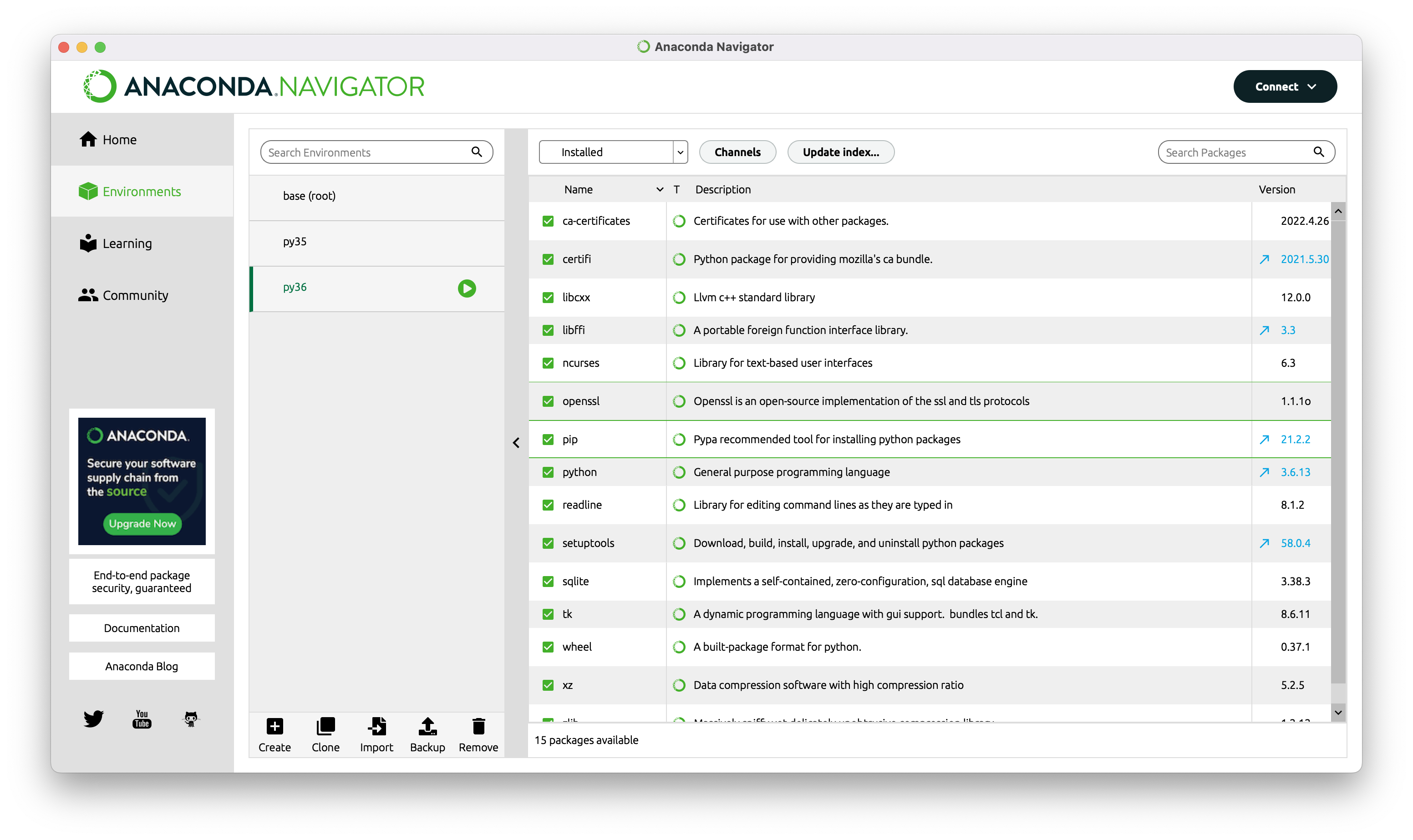Click the package list vertical scrollbar
Image resolution: width=1413 pixels, height=840 pixels.
click(1338, 453)
